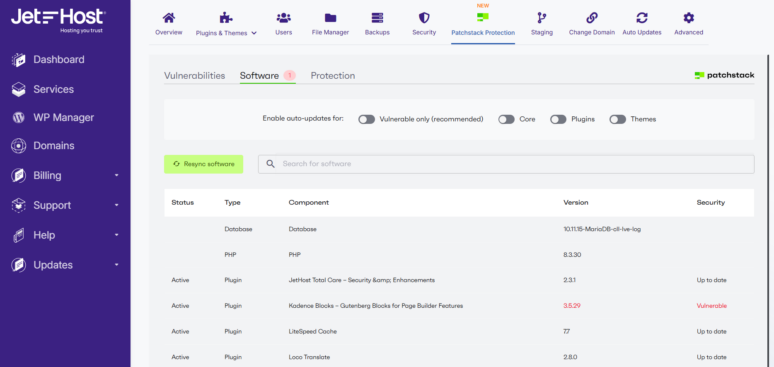The width and height of the screenshot is (774, 367).
Task: Click the Type column header
Action: [232, 203]
